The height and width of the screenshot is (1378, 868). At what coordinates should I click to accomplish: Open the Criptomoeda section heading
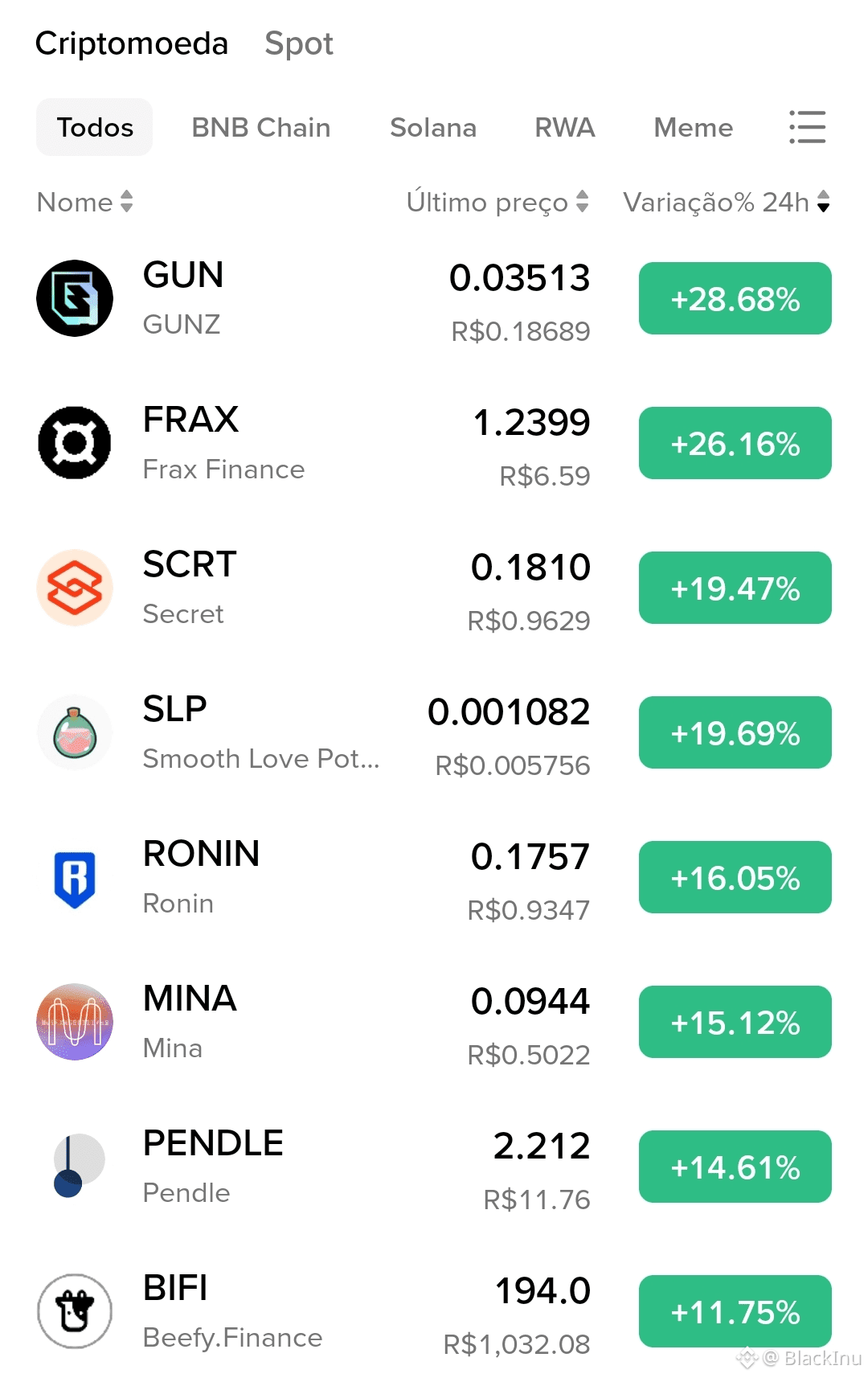132,43
